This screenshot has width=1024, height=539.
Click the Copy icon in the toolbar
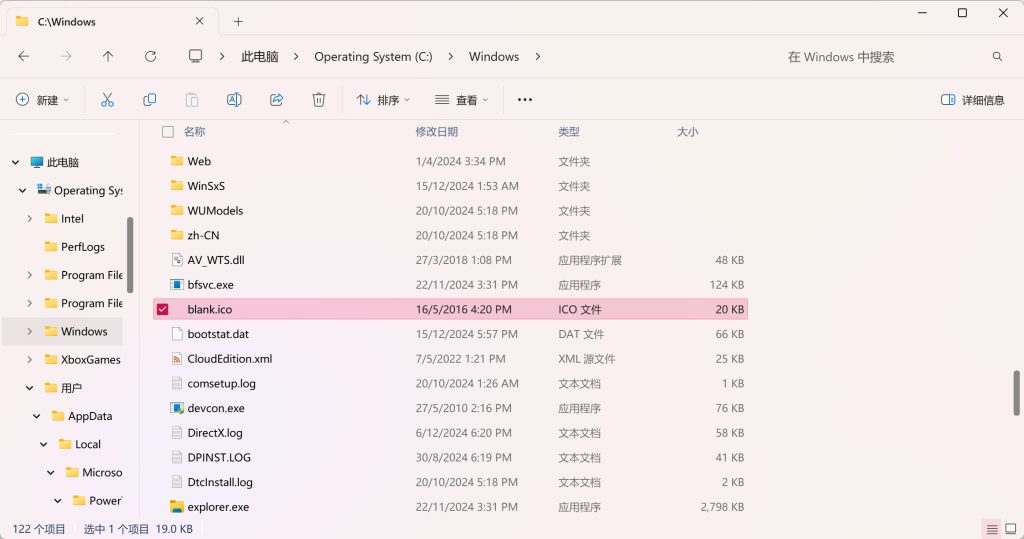pyautogui.click(x=150, y=100)
